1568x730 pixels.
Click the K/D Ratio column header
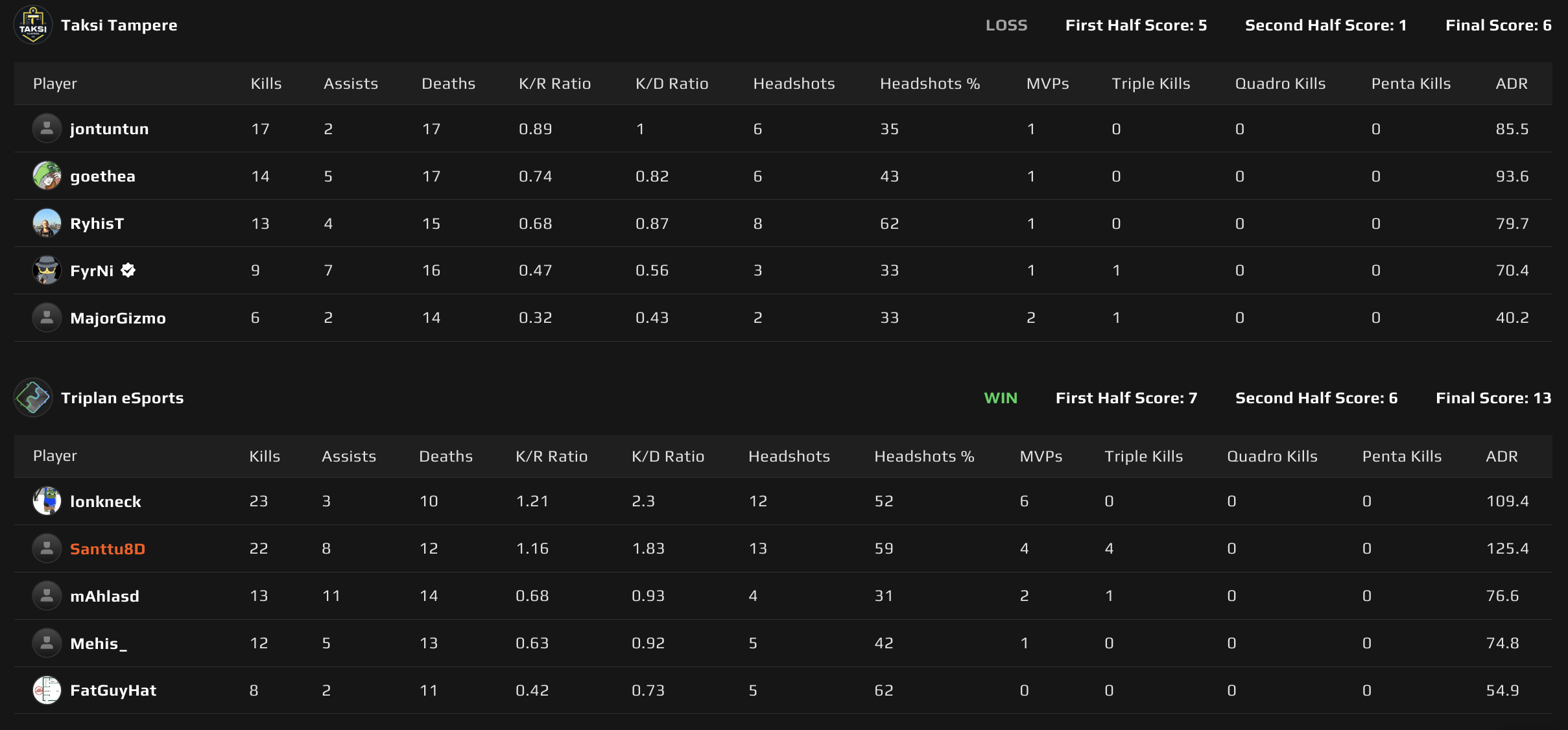(x=672, y=83)
